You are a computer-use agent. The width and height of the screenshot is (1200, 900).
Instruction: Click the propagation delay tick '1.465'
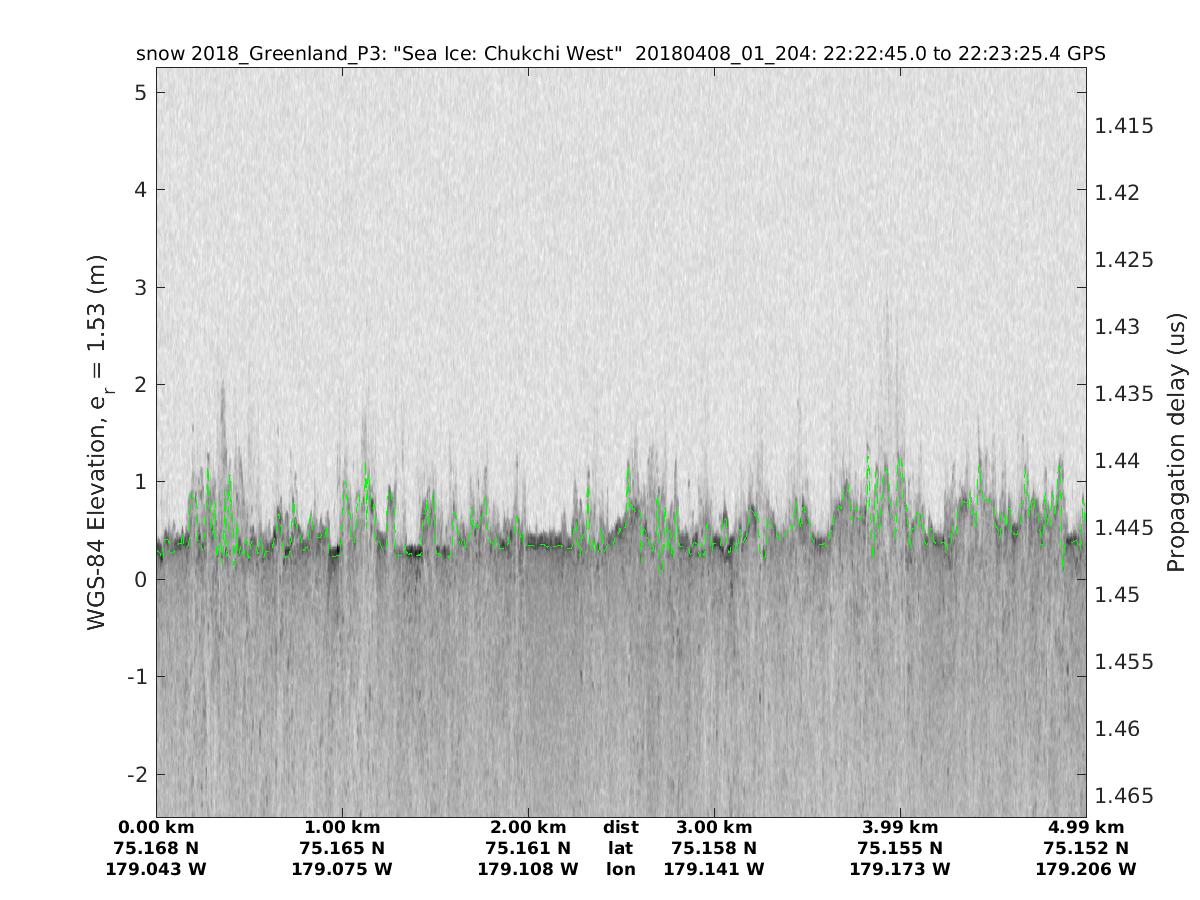(1124, 796)
